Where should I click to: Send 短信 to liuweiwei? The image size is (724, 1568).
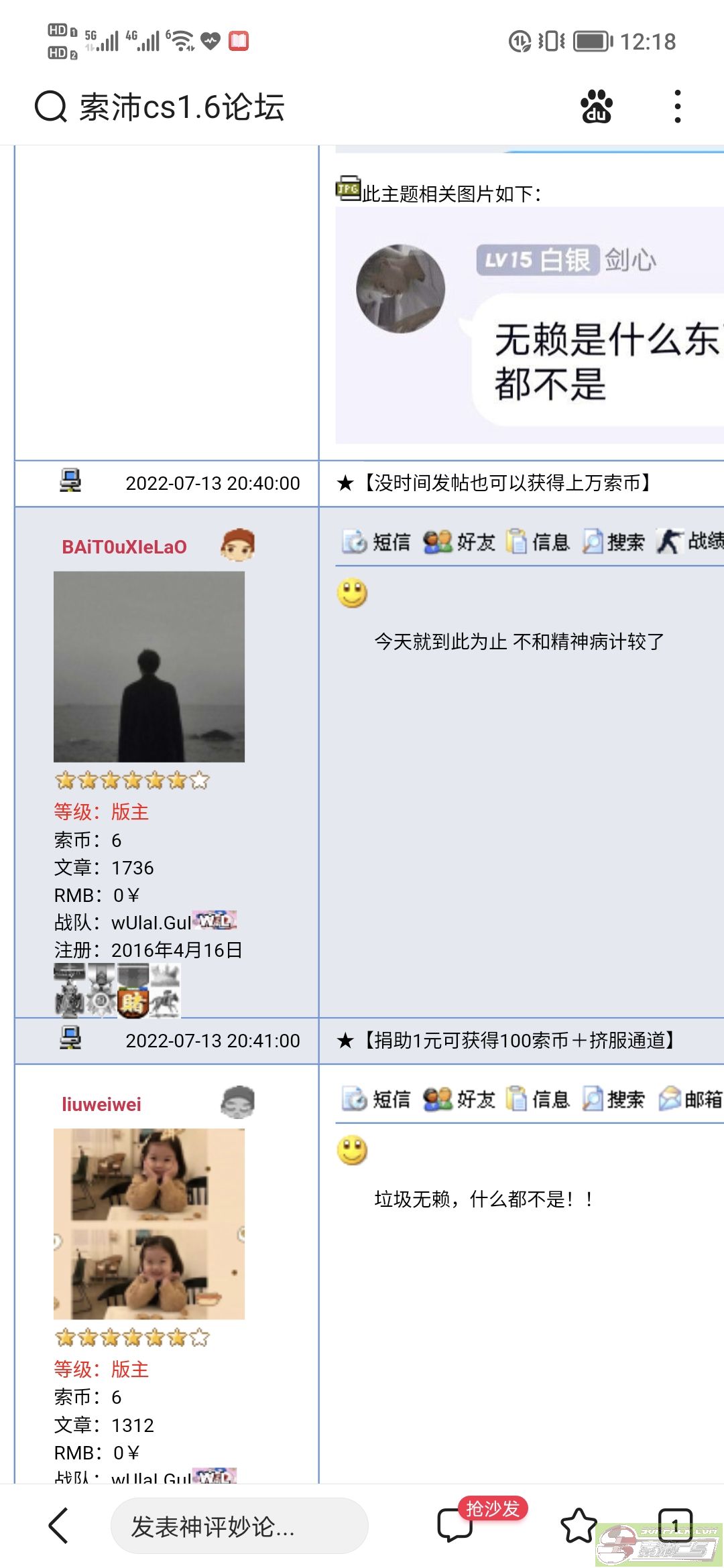point(375,1098)
